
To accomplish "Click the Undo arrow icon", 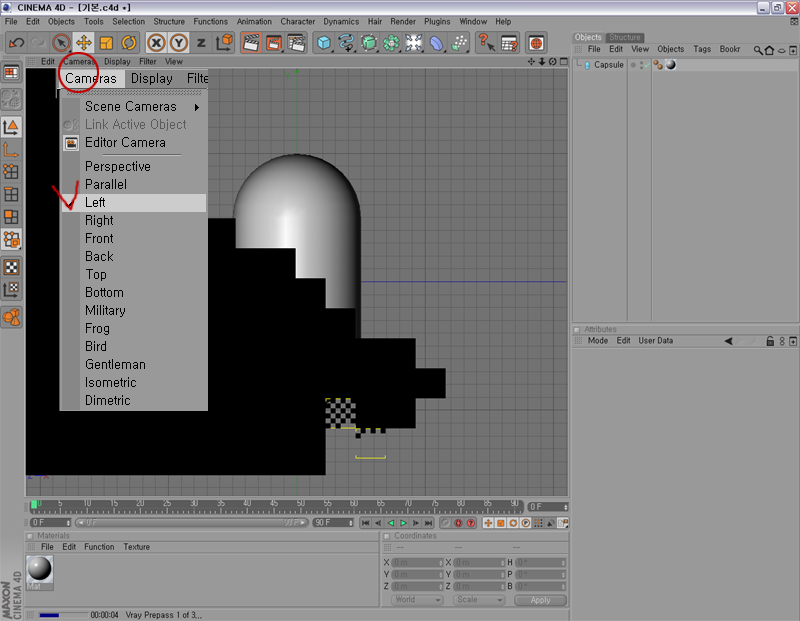I will [x=16, y=43].
